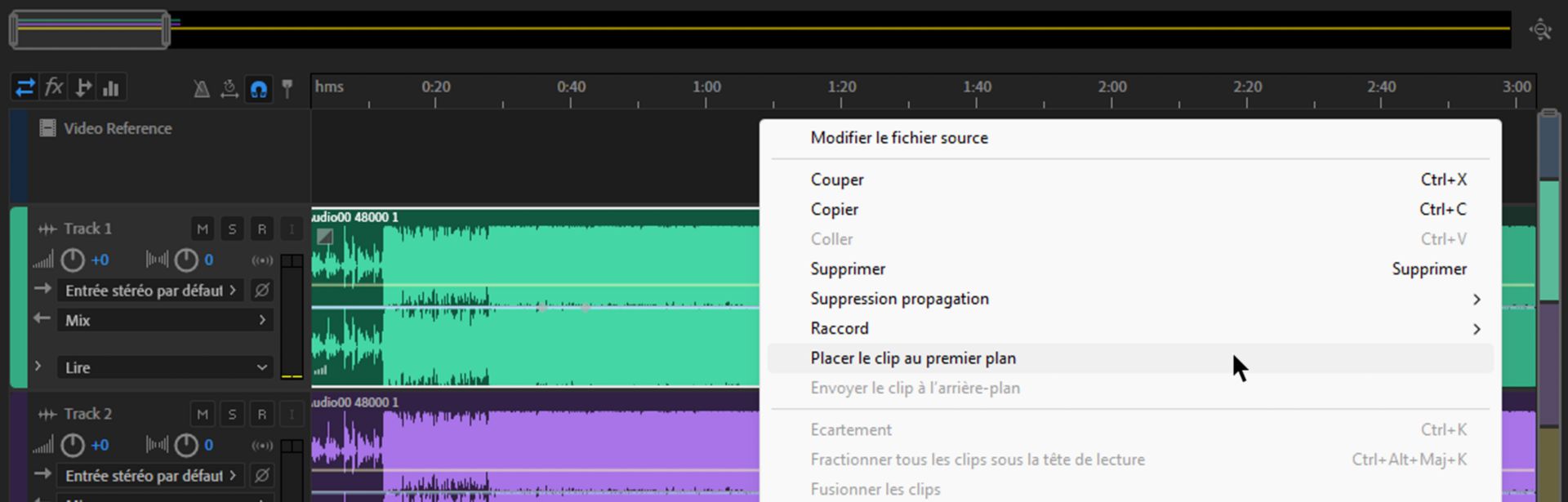Click Track 2 input arrow icon

[42, 473]
